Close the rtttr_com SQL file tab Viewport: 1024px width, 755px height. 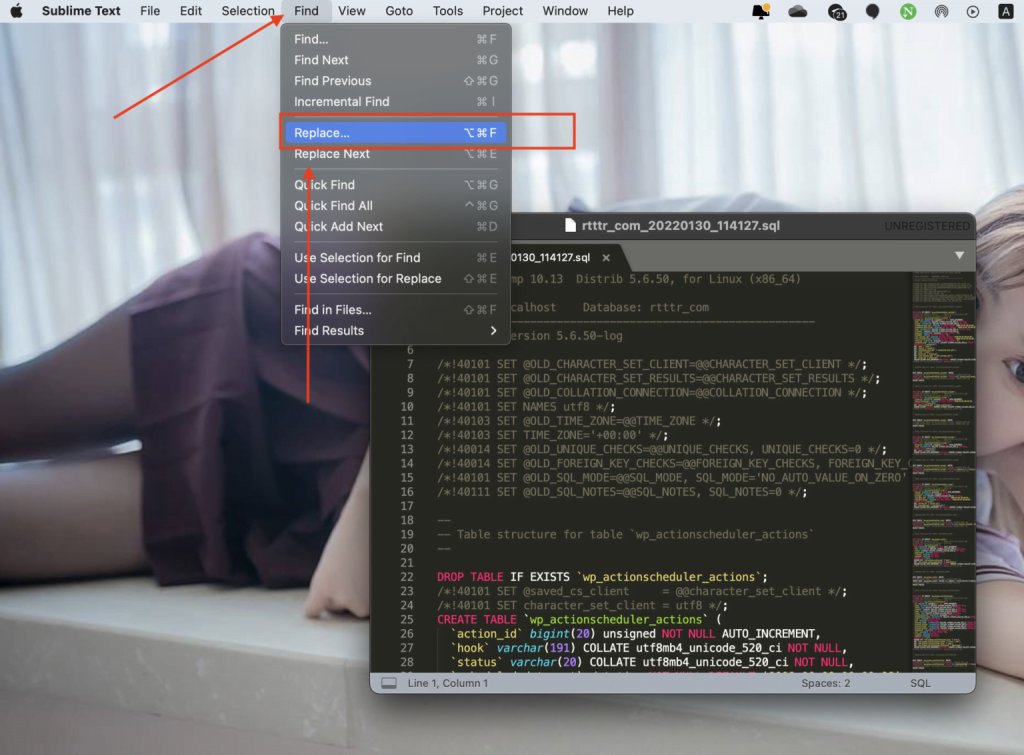click(606, 258)
